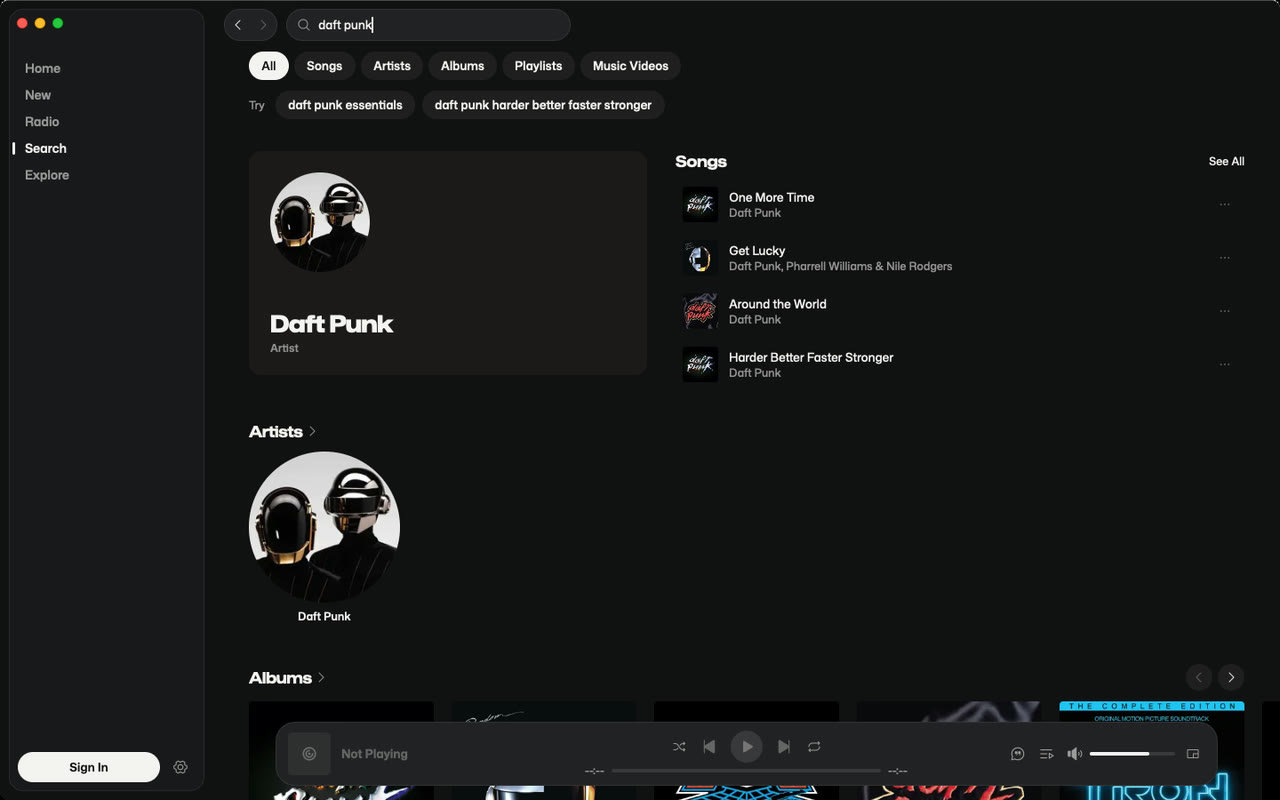The image size is (1280, 800).
Task: Open more options for Get Lucky
Action: pyautogui.click(x=1224, y=258)
